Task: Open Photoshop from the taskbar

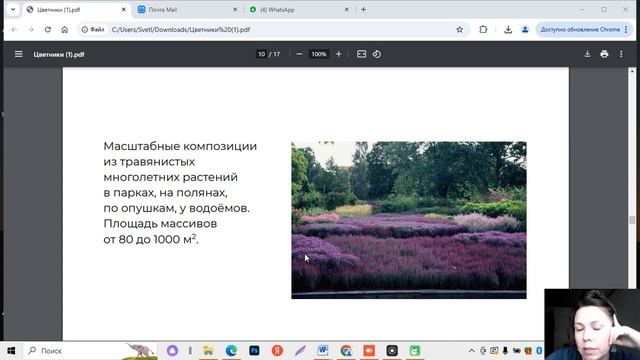Action: coord(254,351)
